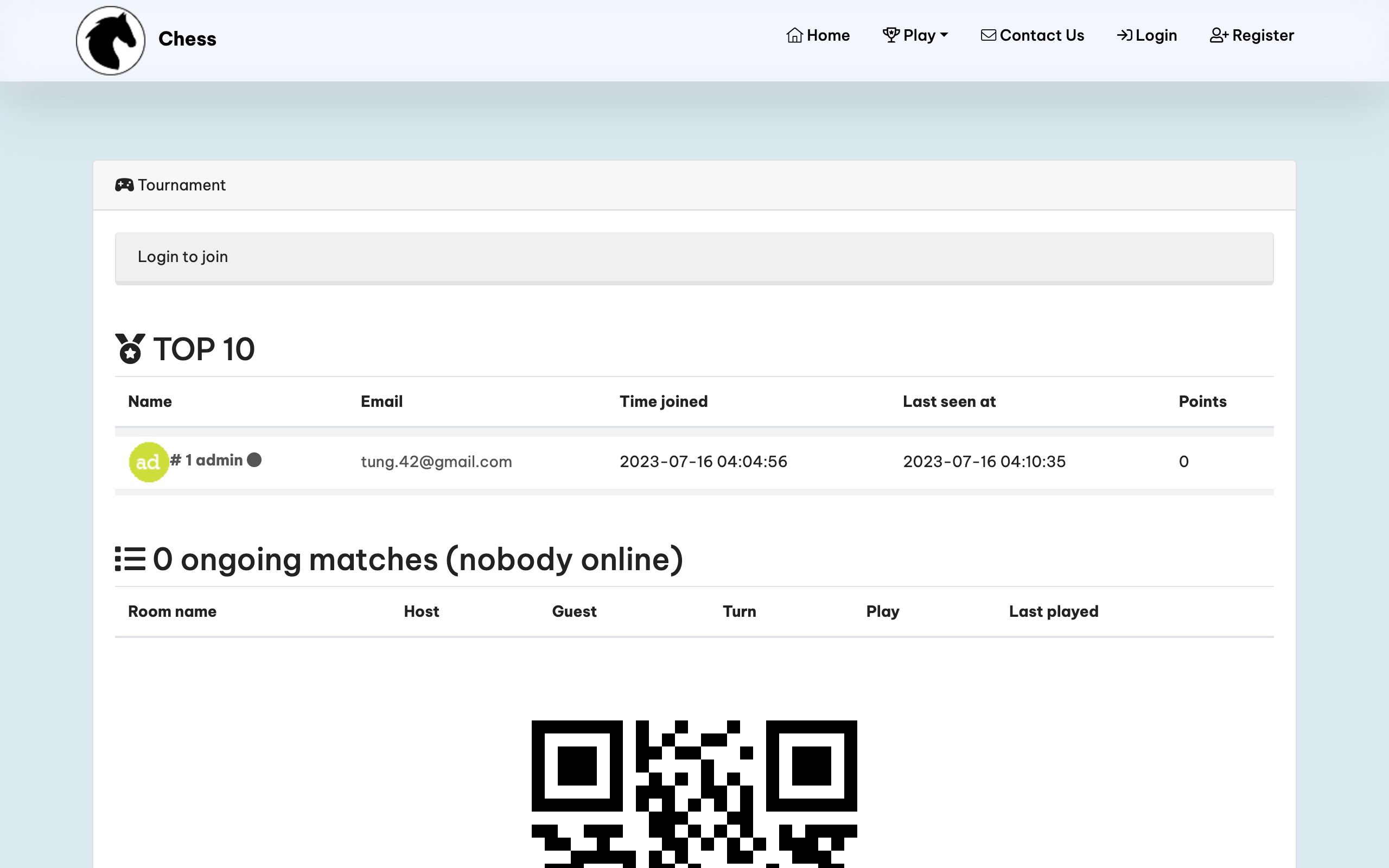This screenshot has width=1389, height=868.
Task: Click the trophy icon beside Play
Action: [x=891, y=36]
